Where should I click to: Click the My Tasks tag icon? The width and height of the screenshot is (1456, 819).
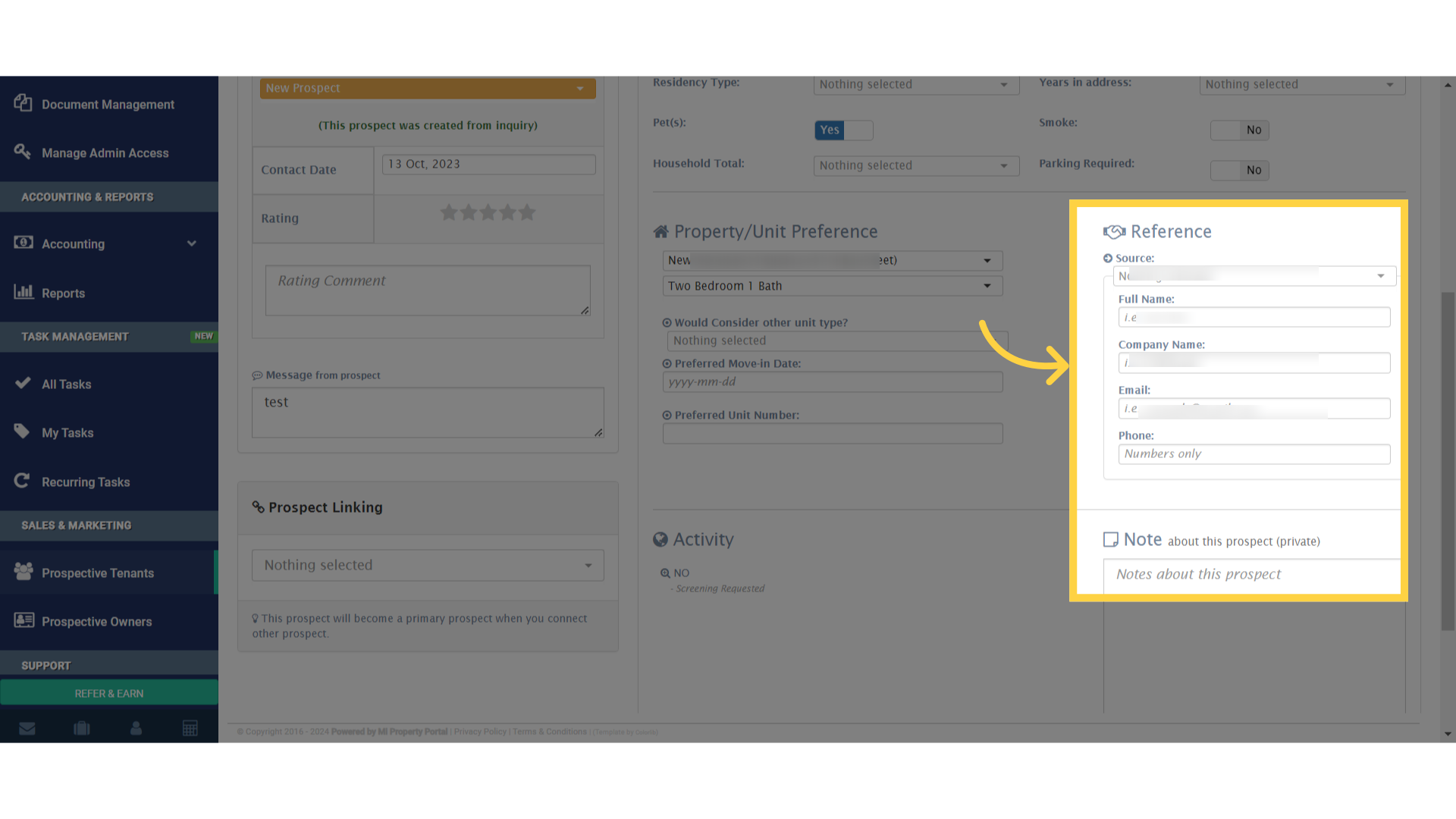click(x=22, y=431)
